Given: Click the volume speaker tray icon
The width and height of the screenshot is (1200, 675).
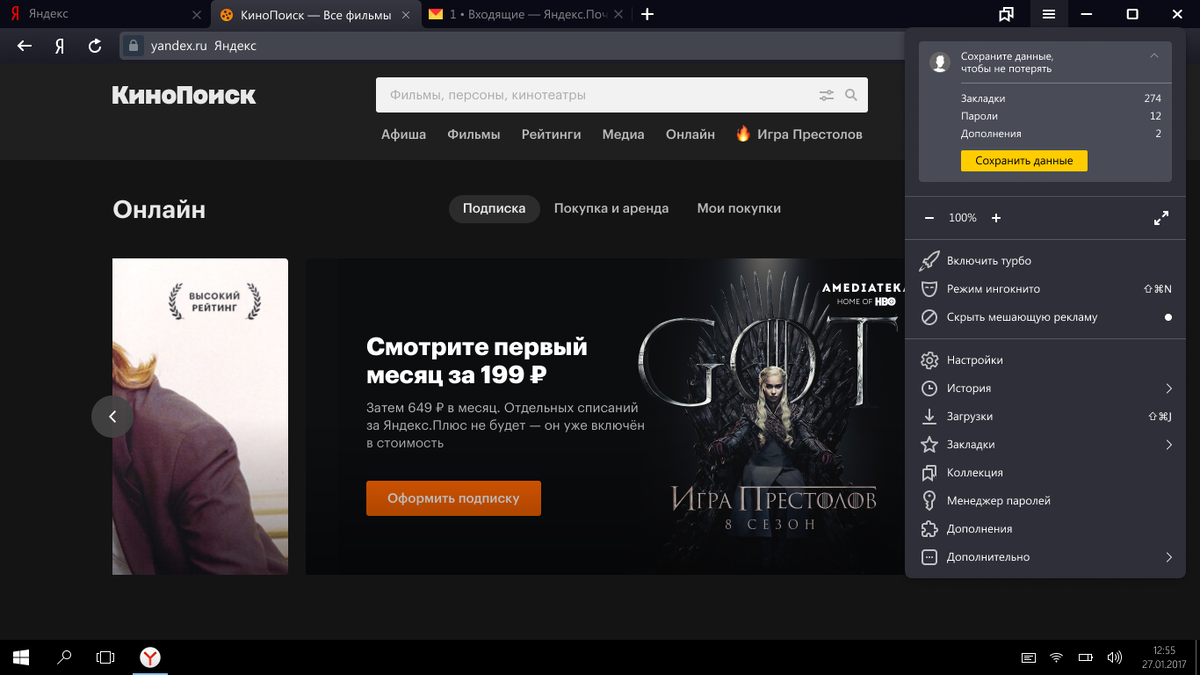Looking at the screenshot, I should click(x=1114, y=657).
